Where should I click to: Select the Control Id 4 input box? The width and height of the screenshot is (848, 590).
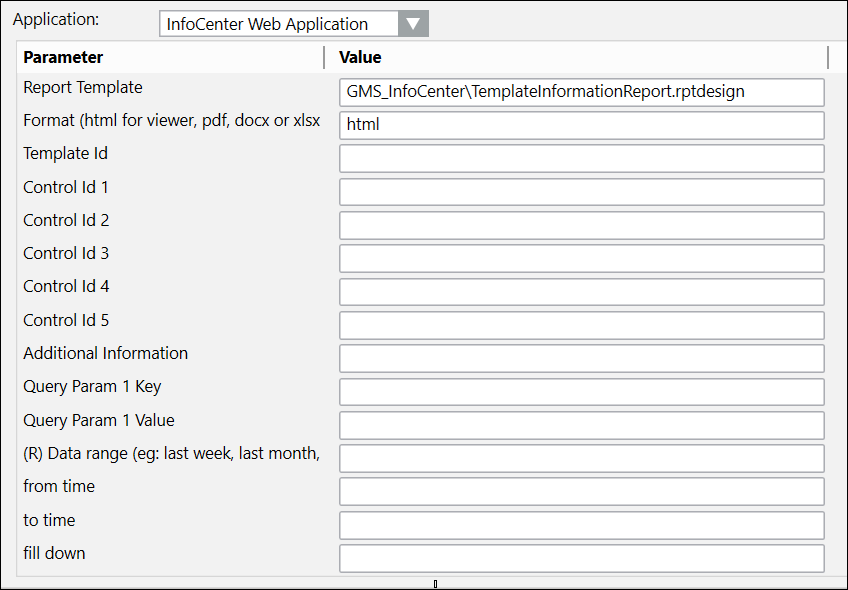[x=581, y=292]
